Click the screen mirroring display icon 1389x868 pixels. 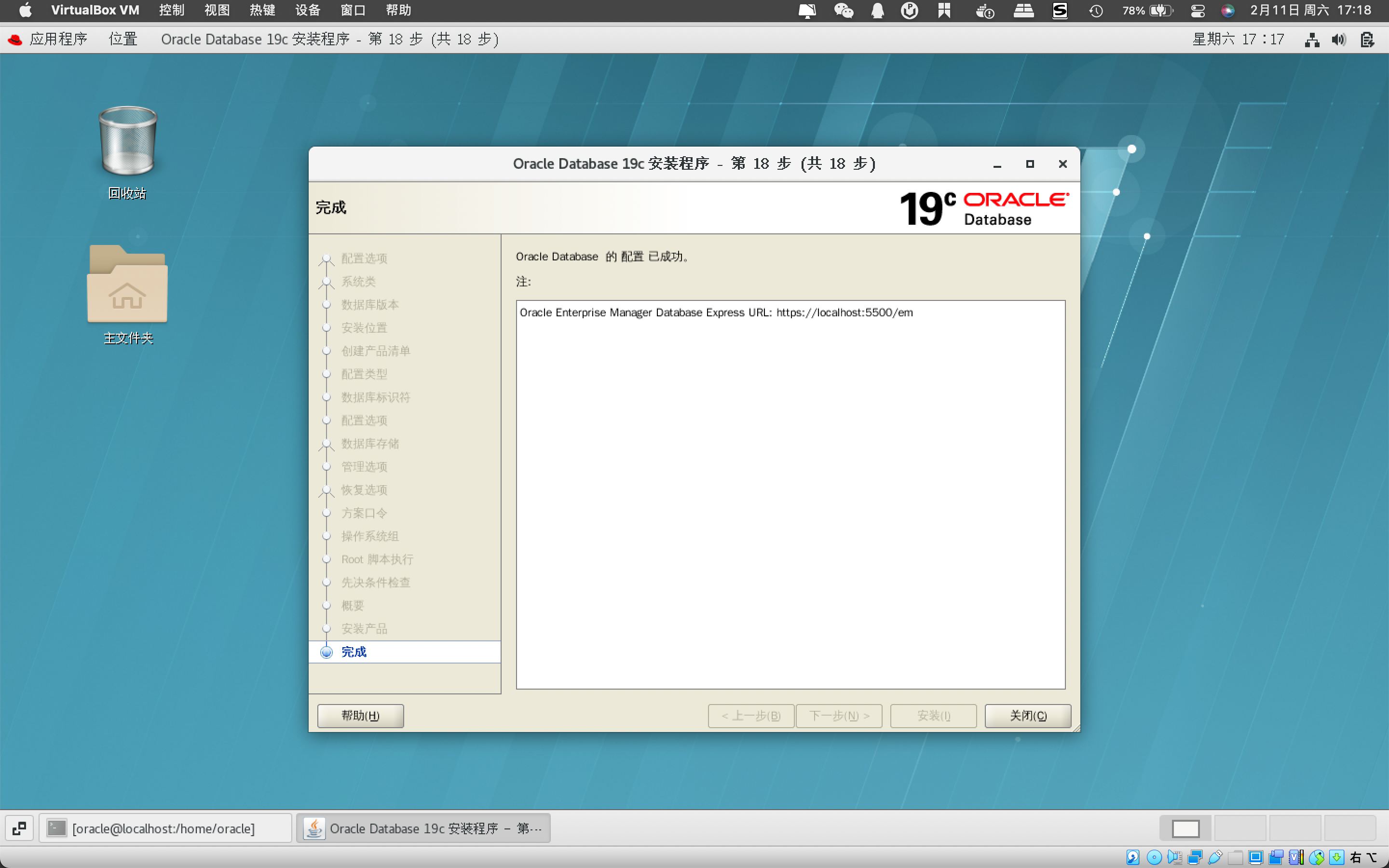coord(807,11)
